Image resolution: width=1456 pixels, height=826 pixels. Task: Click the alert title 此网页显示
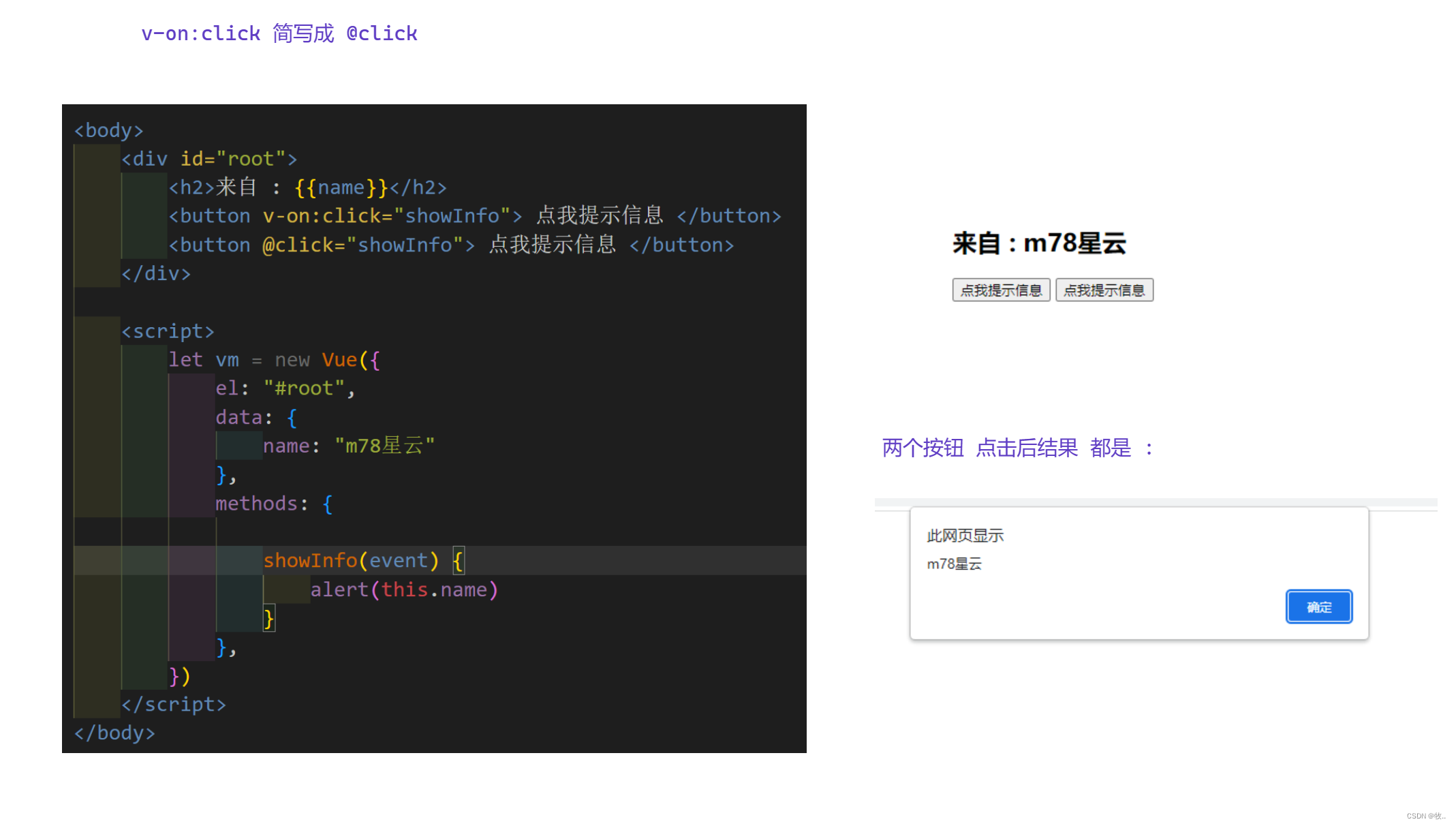coord(965,536)
